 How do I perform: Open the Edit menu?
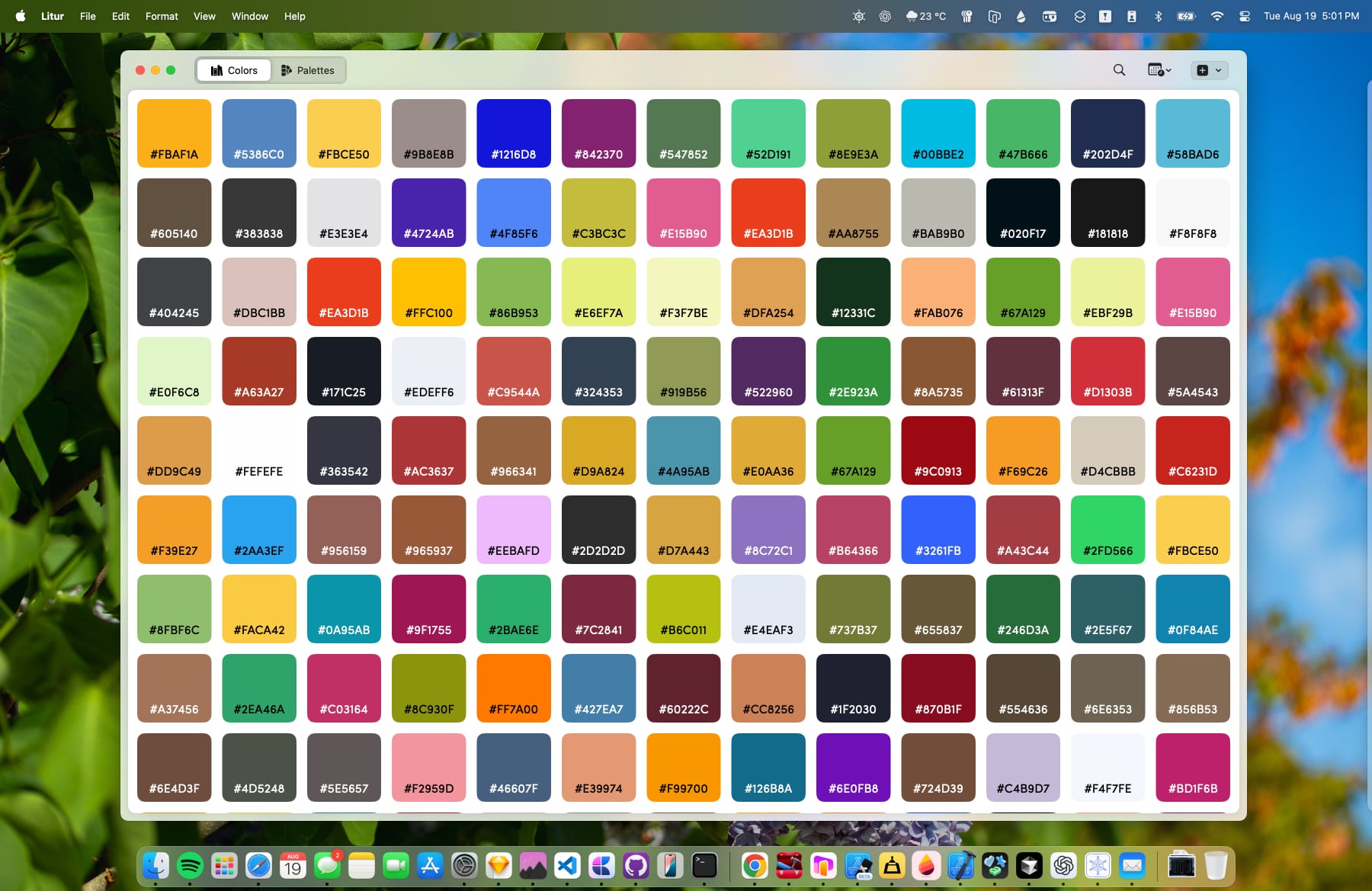click(x=120, y=16)
